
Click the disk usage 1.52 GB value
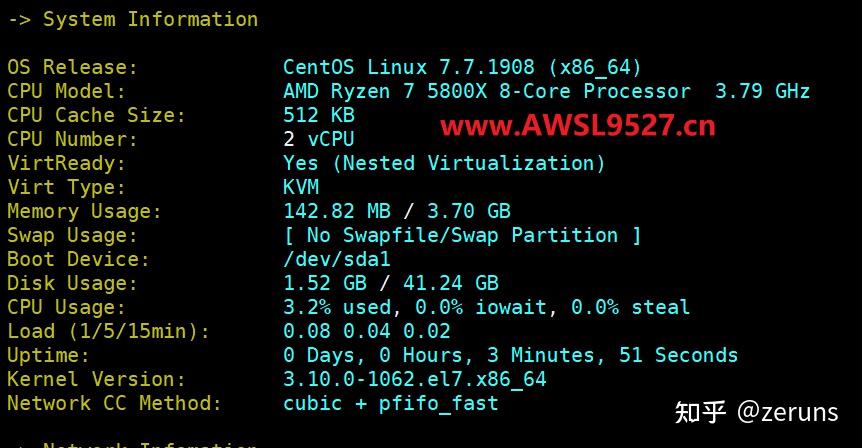331,283
